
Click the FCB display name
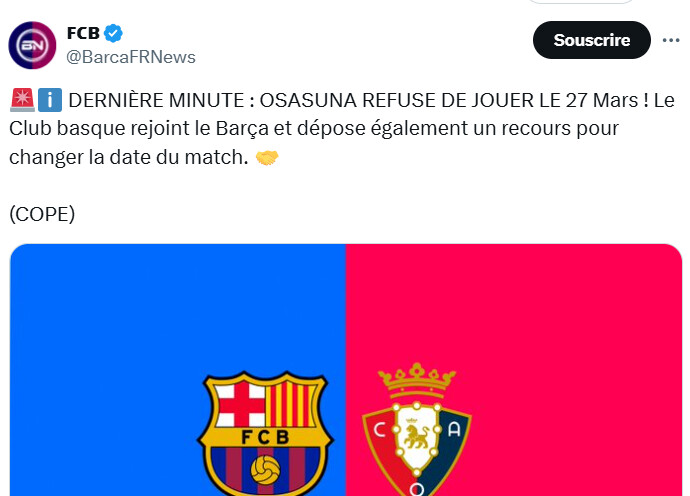[x=83, y=34]
